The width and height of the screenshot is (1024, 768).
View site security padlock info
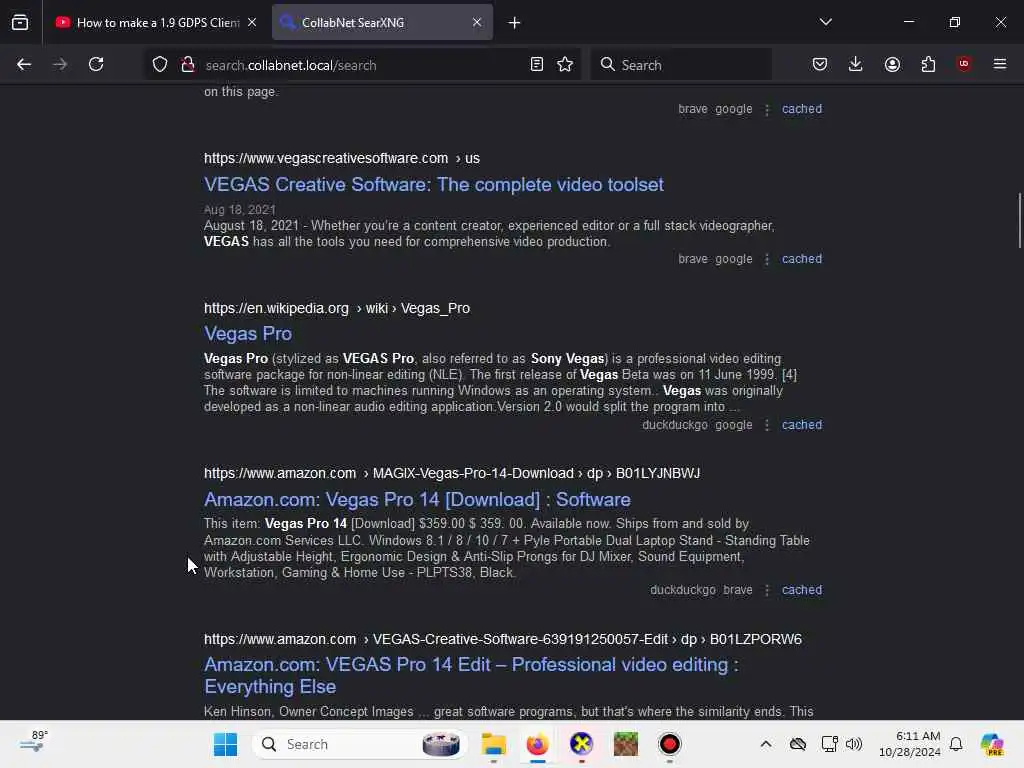coord(188,65)
